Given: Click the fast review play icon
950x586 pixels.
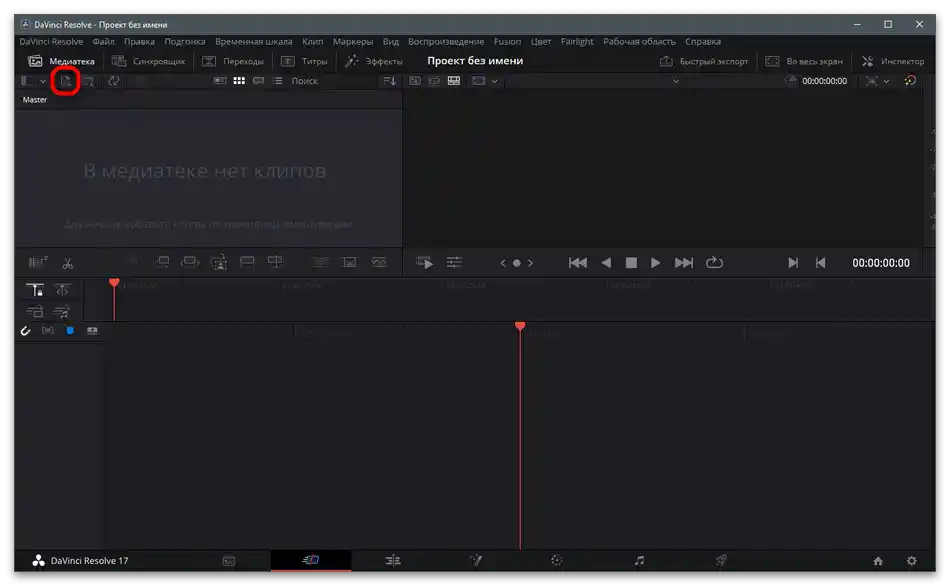Looking at the screenshot, I should pyautogui.click(x=425, y=262).
